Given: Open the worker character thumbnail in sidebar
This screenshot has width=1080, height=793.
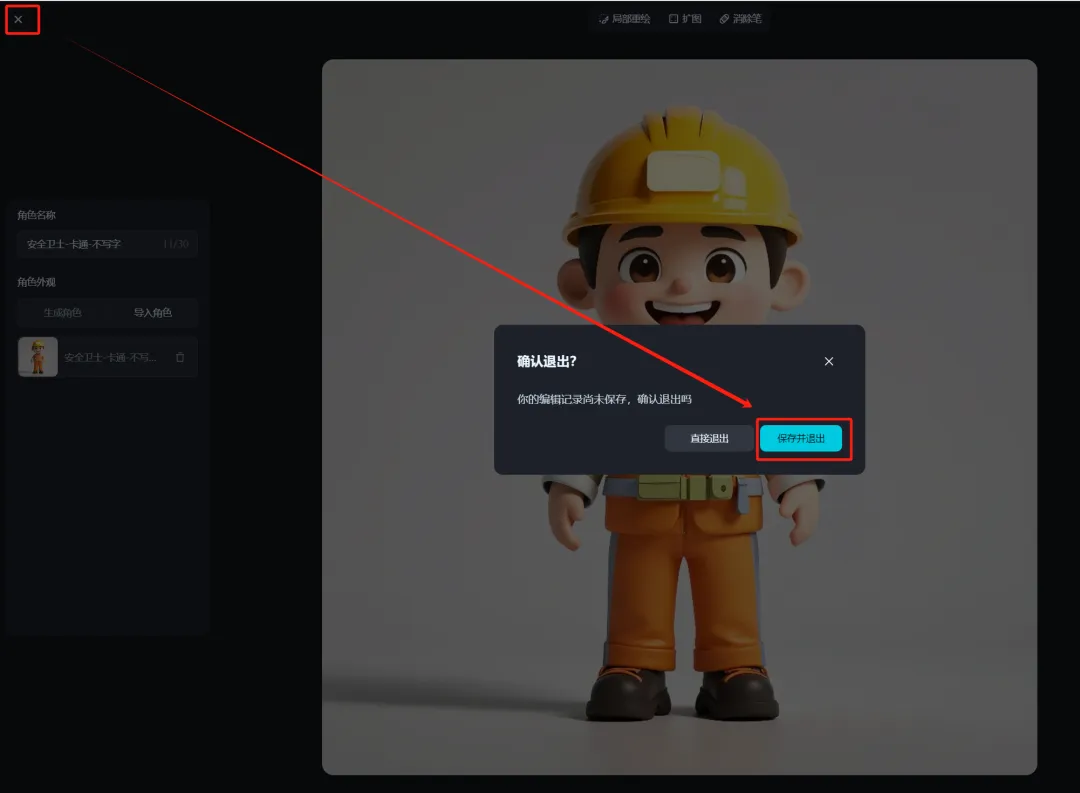Looking at the screenshot, I should 38,357.
